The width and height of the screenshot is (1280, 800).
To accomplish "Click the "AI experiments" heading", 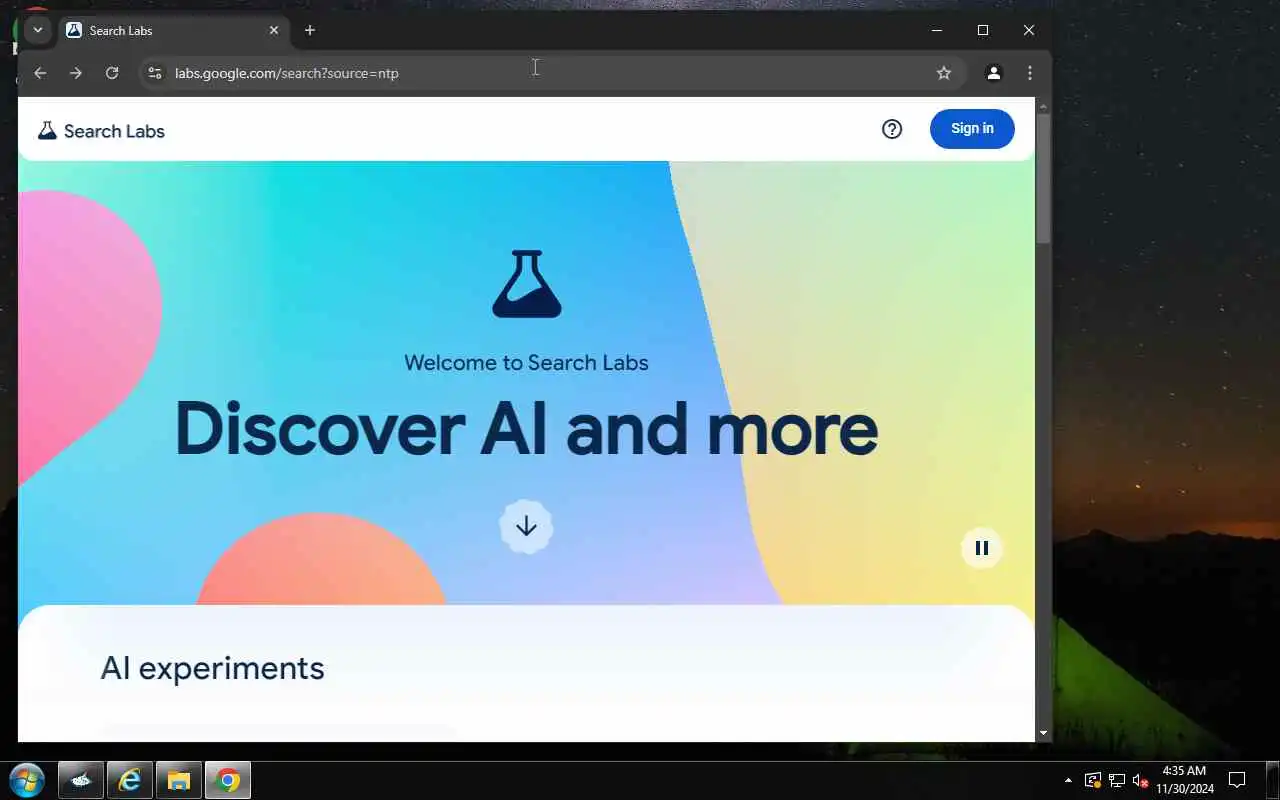I will 212,668.
